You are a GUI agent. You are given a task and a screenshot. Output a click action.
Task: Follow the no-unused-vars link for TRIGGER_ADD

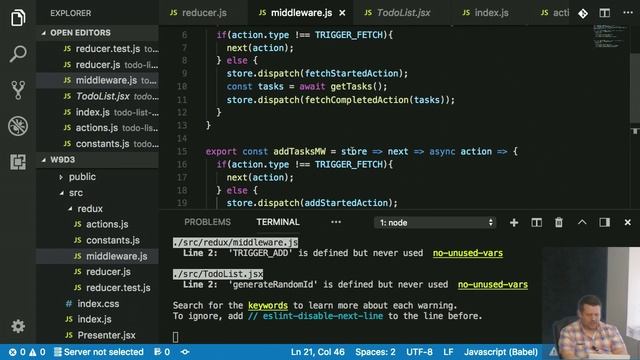click(x=468, y=253)
